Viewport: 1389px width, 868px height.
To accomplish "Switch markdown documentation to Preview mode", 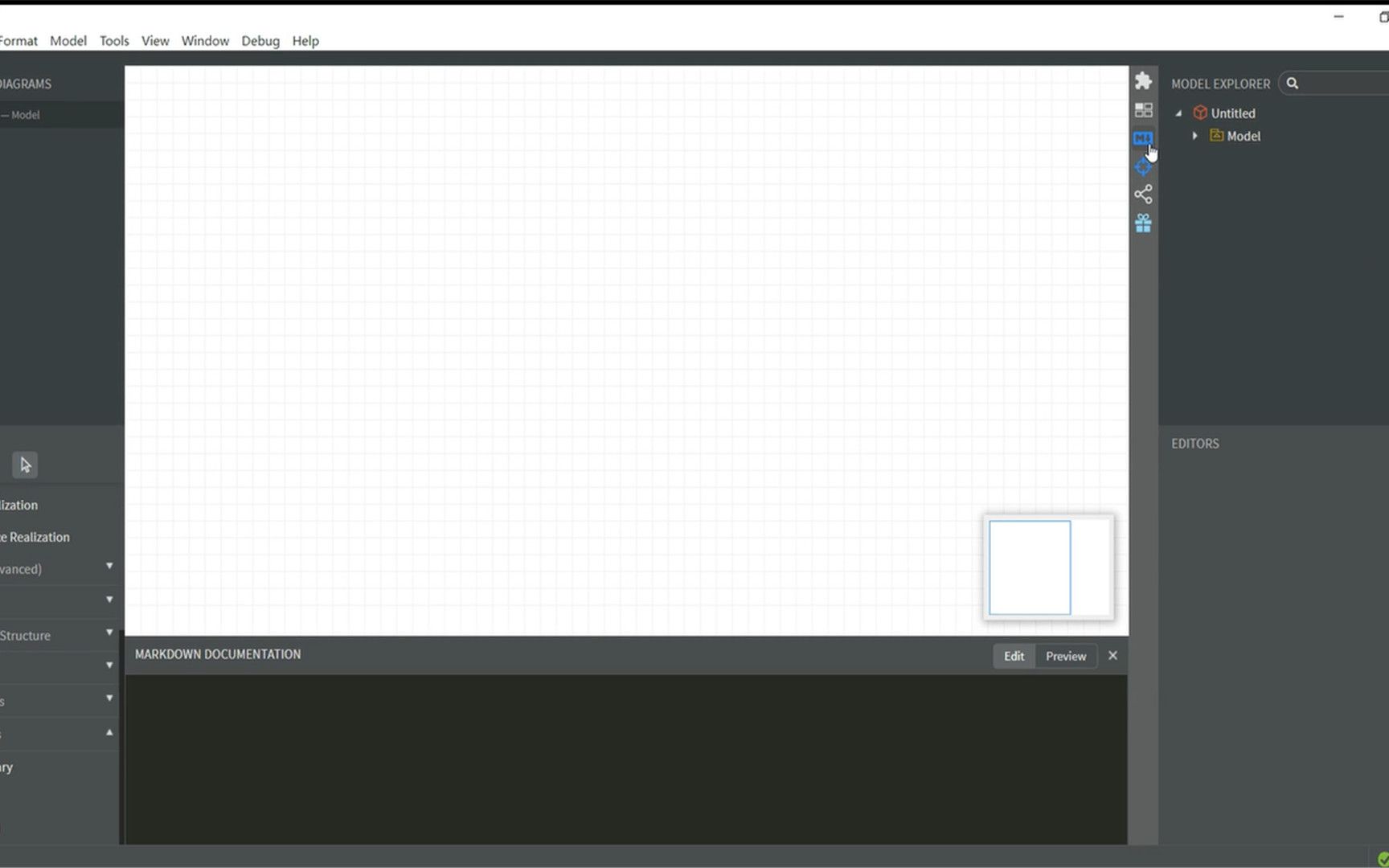I will tap(1065, 656).
